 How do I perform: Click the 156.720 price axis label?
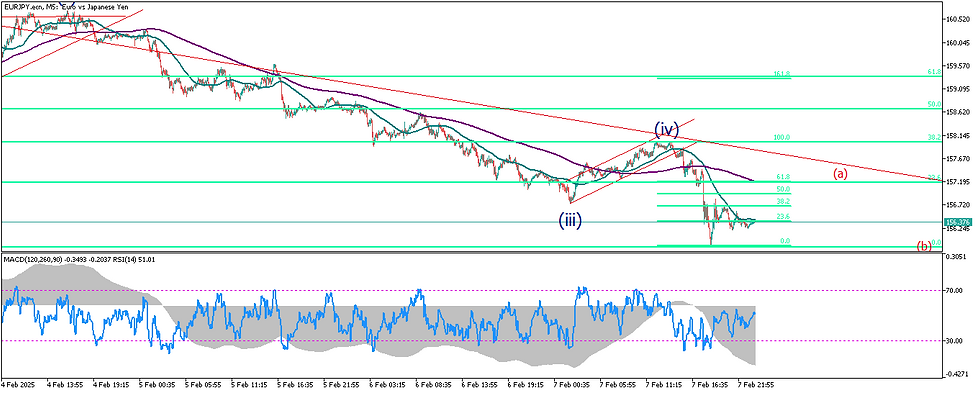958,205
